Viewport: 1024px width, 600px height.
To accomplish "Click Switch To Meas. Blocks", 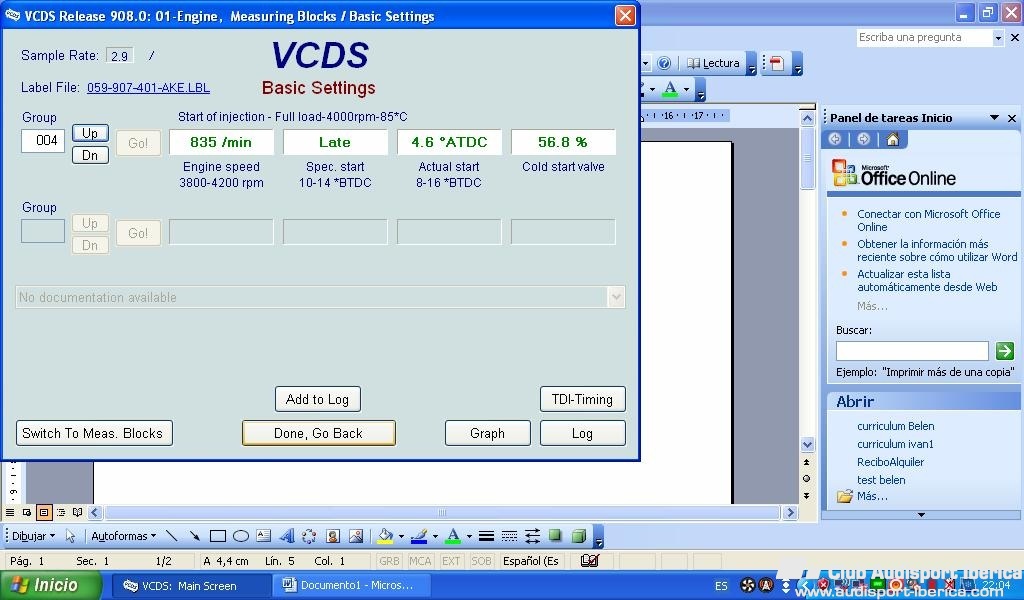I will (x=94, y=433).
